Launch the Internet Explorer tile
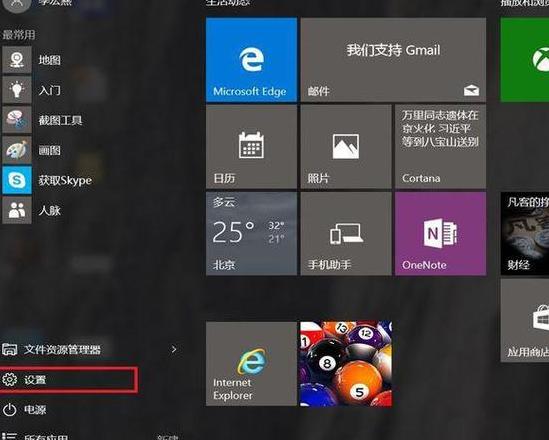549x440 pixels. [251, 364]
